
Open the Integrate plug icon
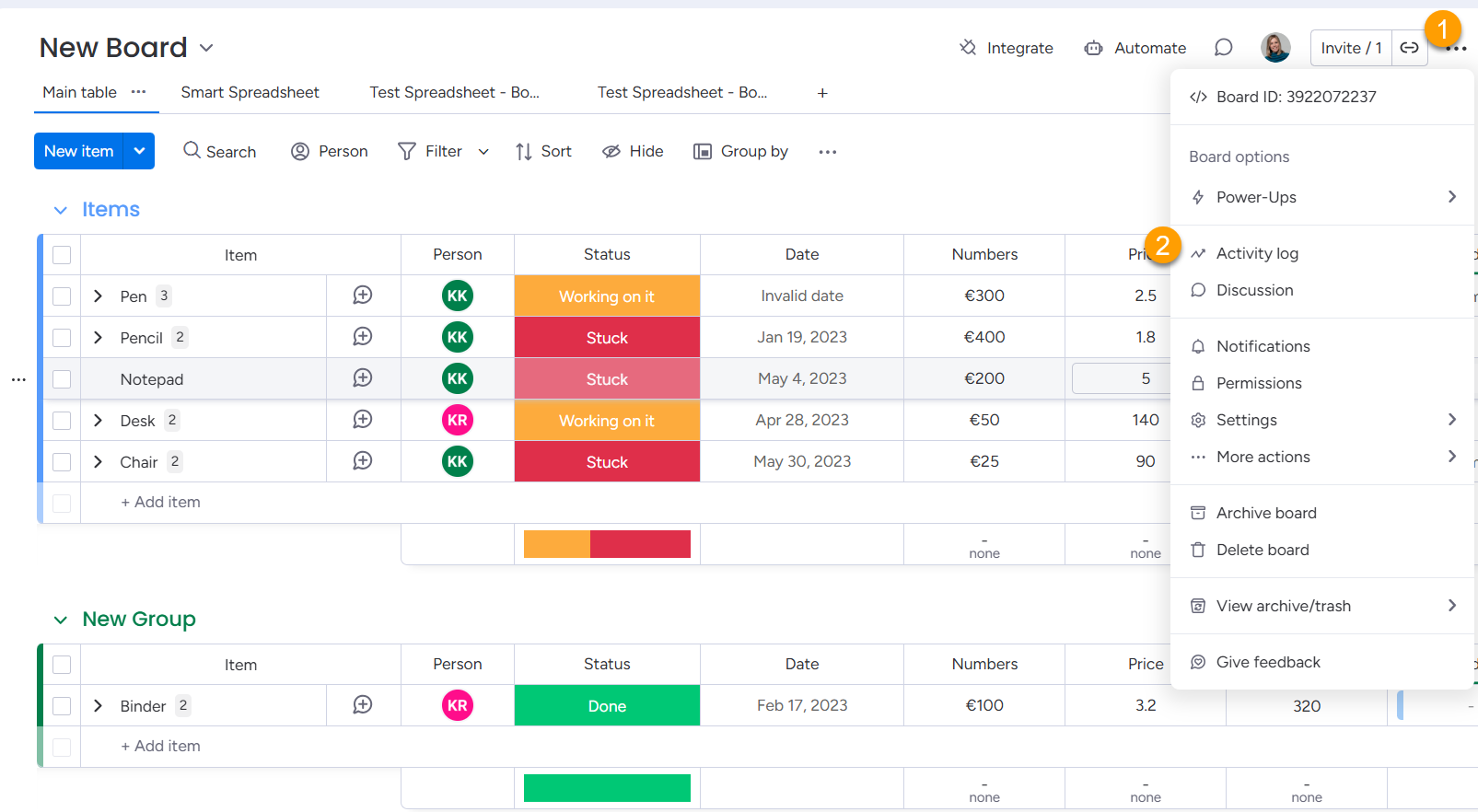click(968, 47)
